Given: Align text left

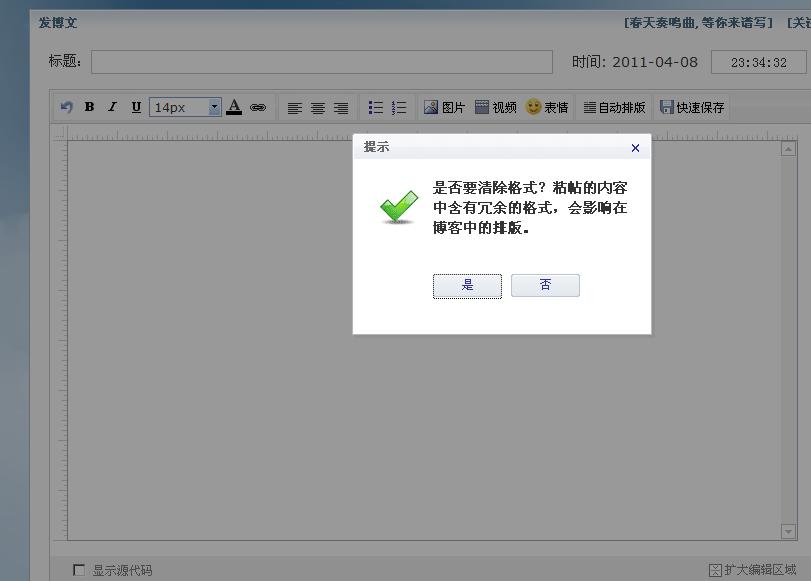Looking at the screenshot, I should tap(295, 108).
